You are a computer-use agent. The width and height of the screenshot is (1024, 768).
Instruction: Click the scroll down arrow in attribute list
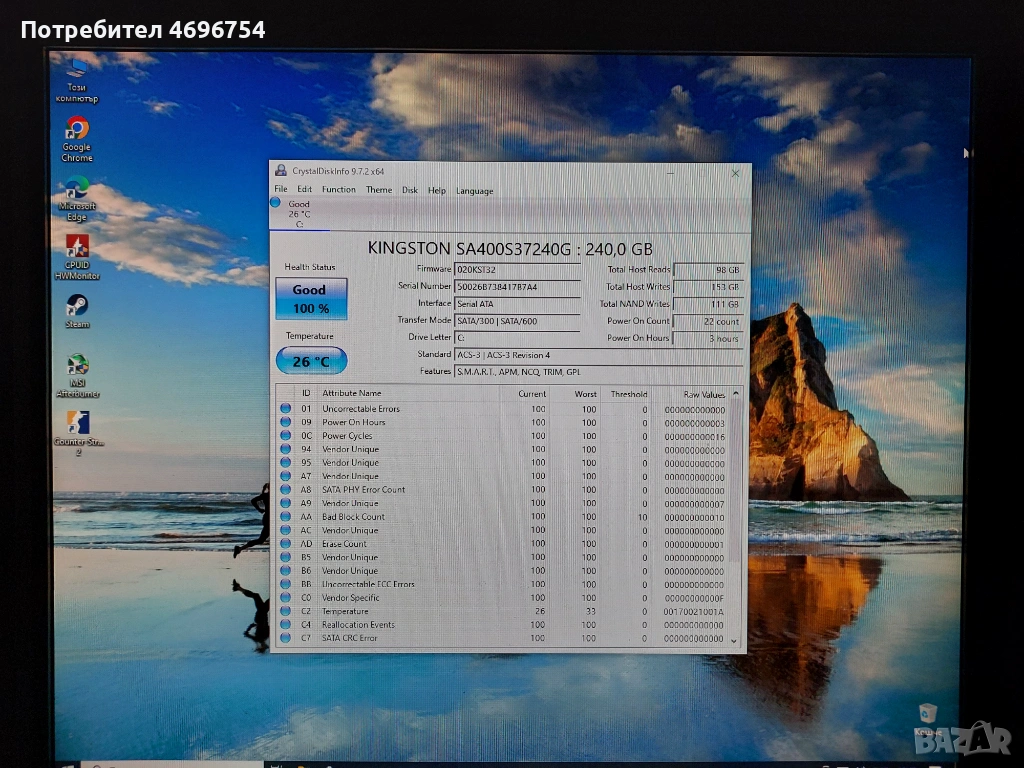tap(736, 640)
